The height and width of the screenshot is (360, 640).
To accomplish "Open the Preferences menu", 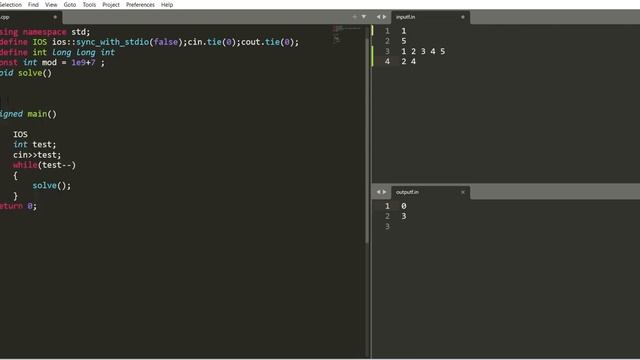I will click(140, 4).
